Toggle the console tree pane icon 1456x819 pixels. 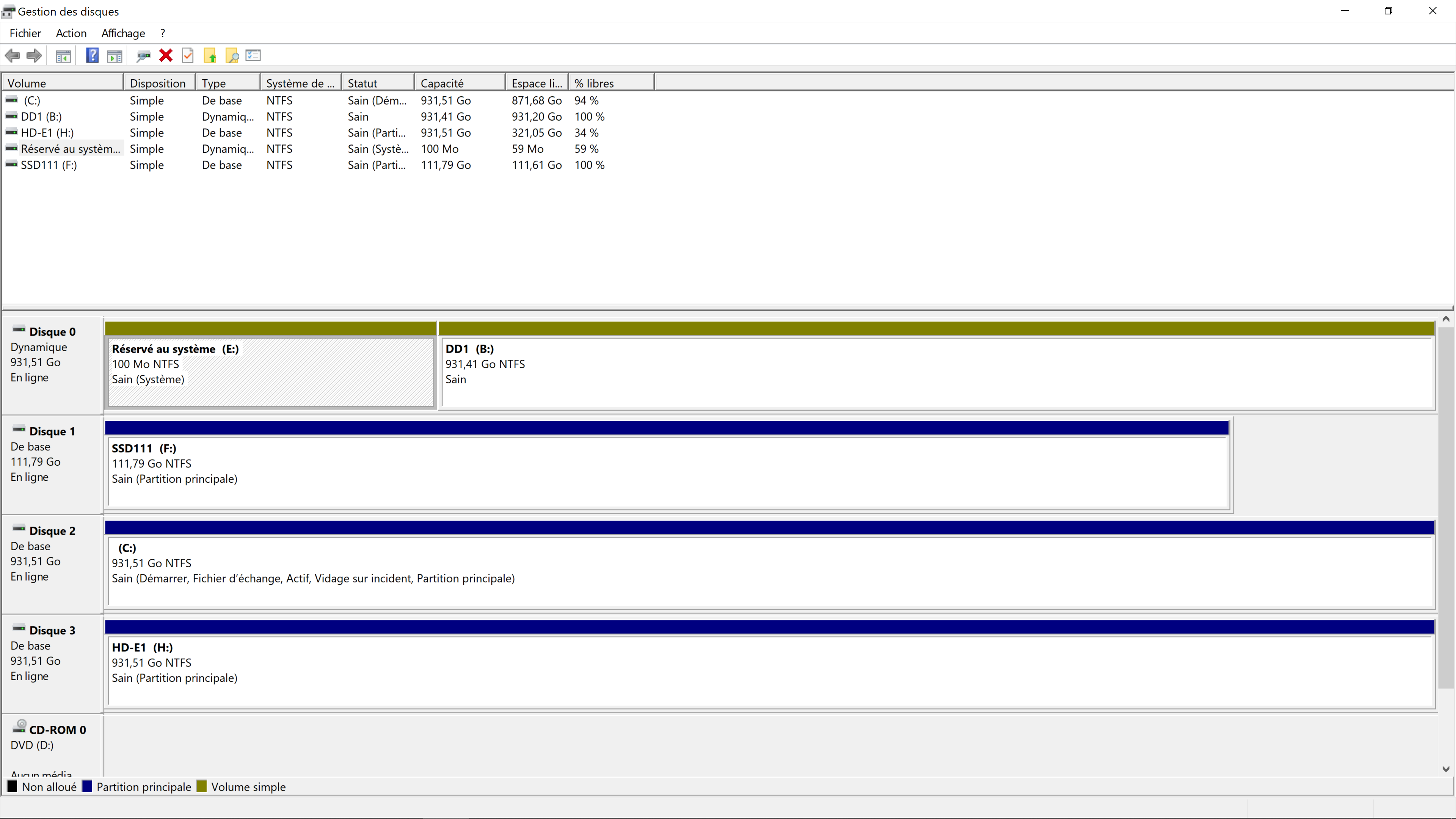click(63, 55)
